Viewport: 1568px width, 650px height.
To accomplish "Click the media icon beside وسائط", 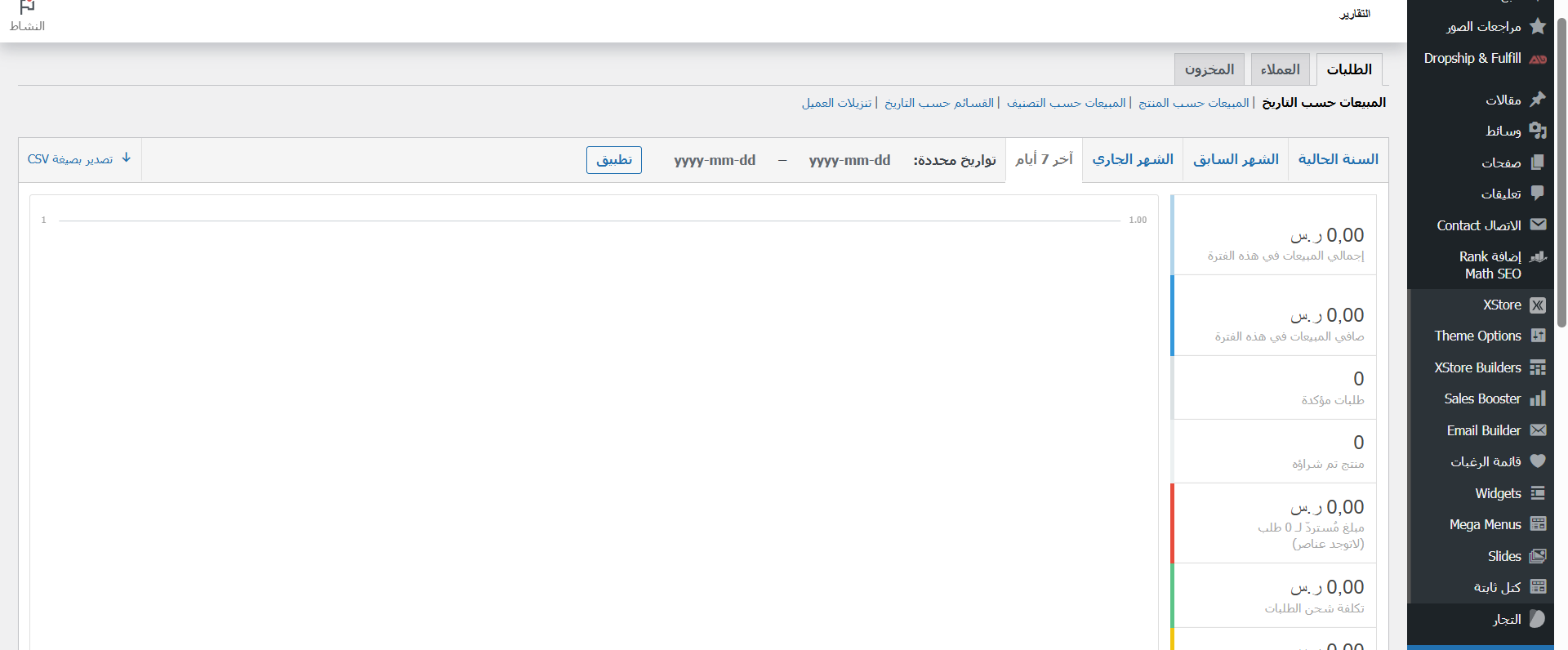I will click(1538, 131).
